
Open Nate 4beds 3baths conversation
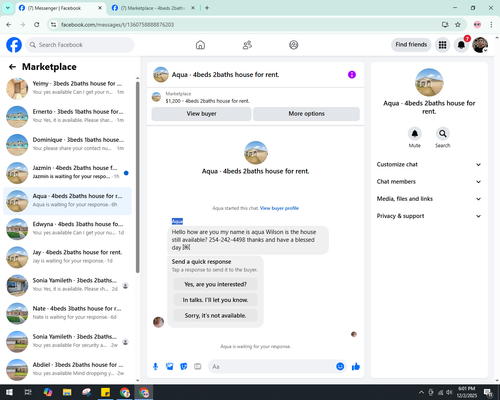point(67,314)
